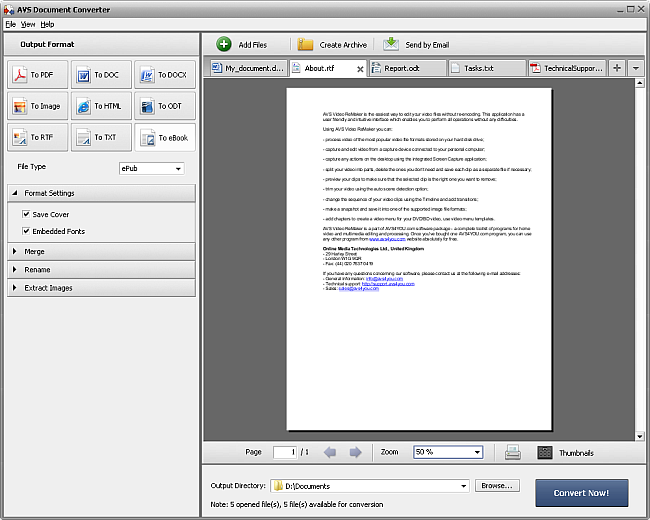This screenshot has height=520, width=650.
Task: Open the File menu
Action: 10,24
